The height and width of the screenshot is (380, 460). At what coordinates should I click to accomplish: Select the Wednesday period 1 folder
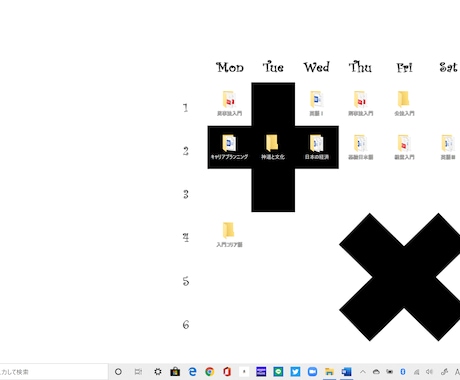316,103
